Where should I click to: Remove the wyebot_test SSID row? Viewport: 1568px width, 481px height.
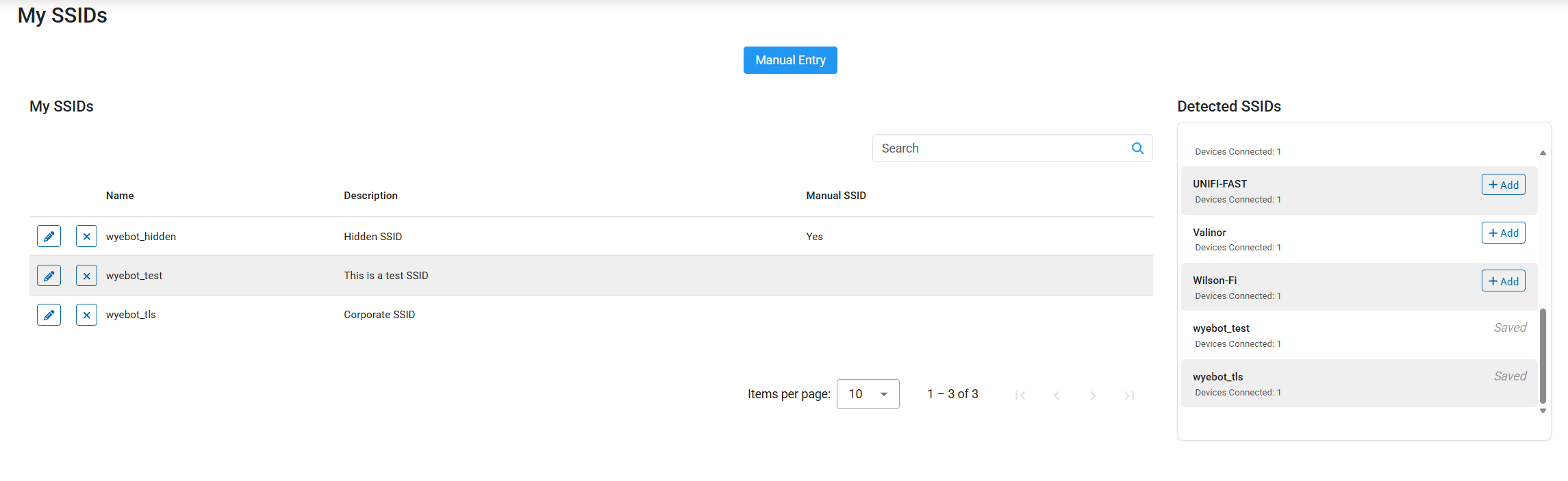click(x=86, y=276)
